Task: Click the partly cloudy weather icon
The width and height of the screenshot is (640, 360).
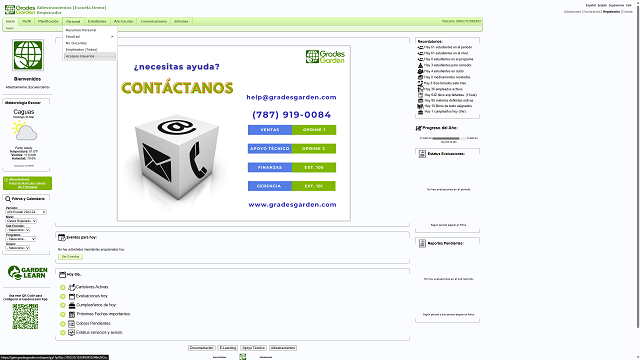Action: point(24,131)
